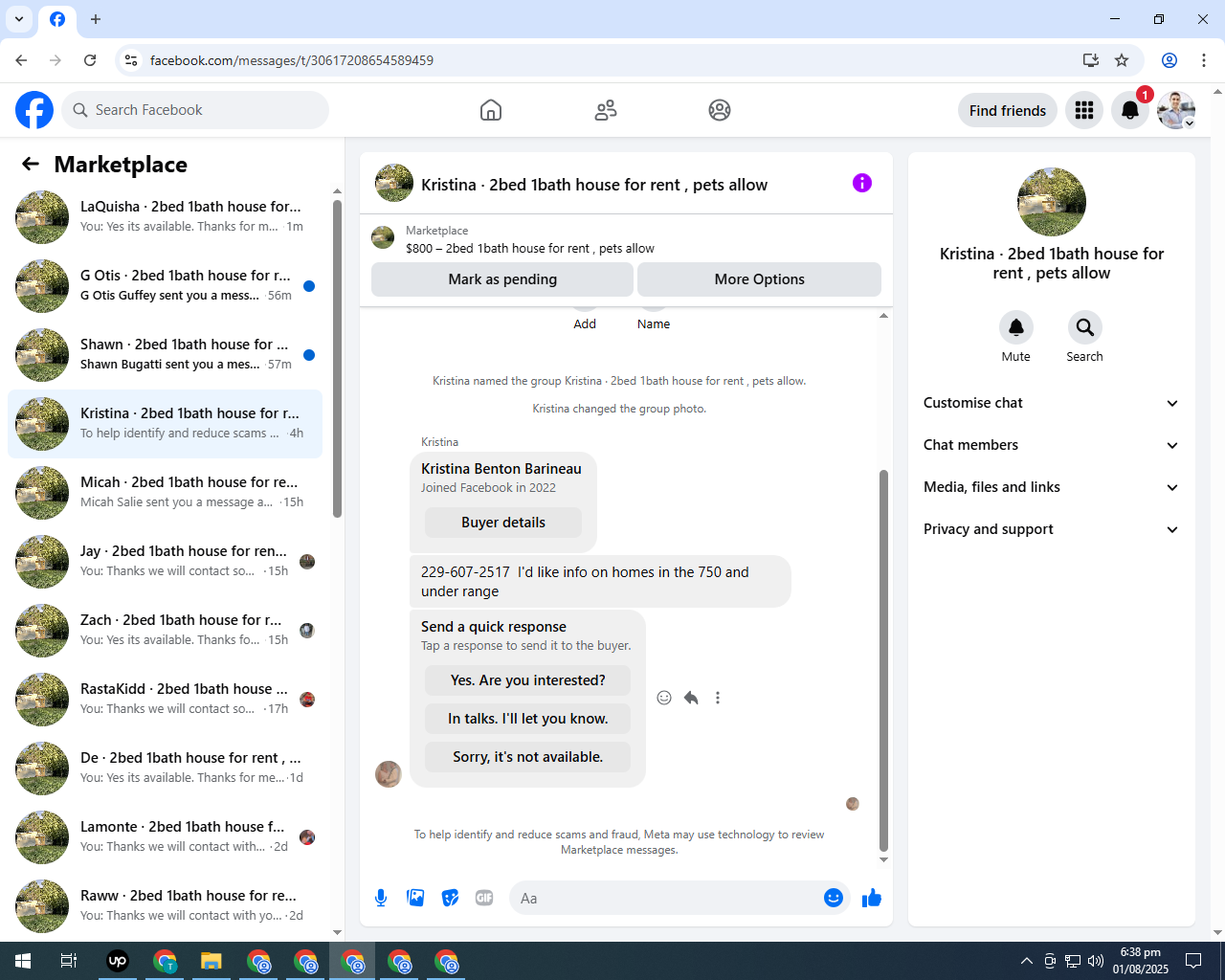Image resolution: width=1225 pixels, height=980 pixels.
Task: Click the Facebook logo
Action: coord(34,110)
